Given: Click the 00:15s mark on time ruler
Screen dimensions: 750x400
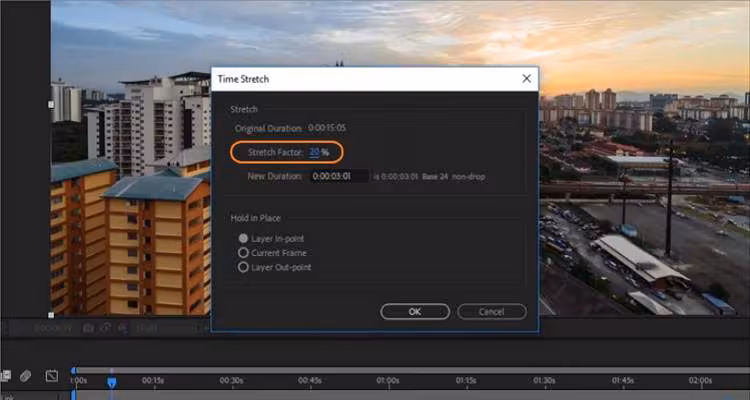Looking at the screenshot, I should (153, 380).
